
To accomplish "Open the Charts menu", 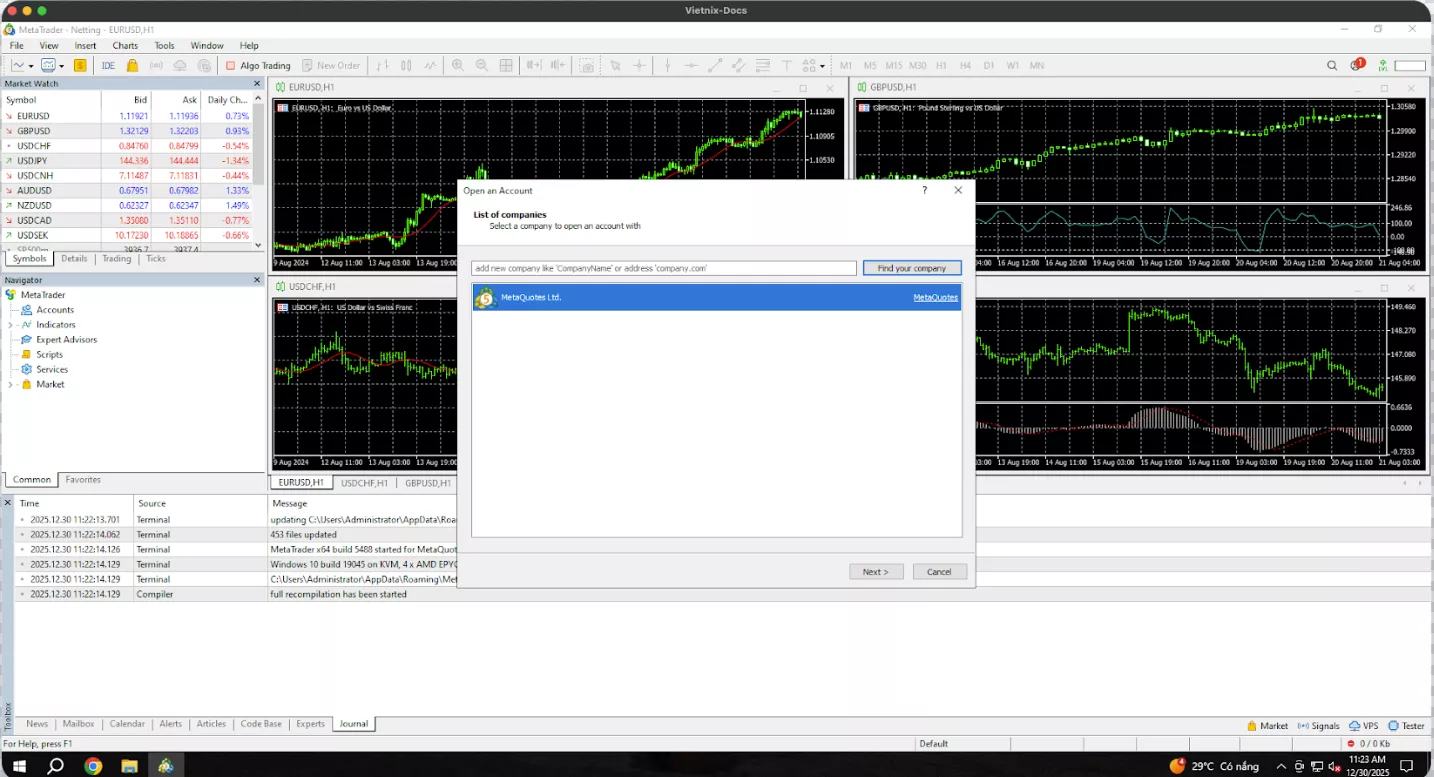I will tap(125, 46).
